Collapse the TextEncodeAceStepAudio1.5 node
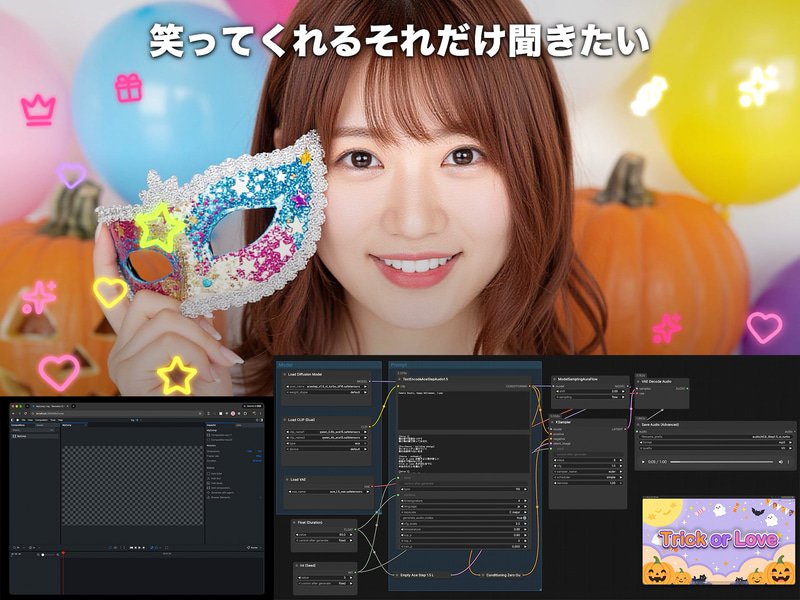800x600 pixels. click(x=399, y=379)
